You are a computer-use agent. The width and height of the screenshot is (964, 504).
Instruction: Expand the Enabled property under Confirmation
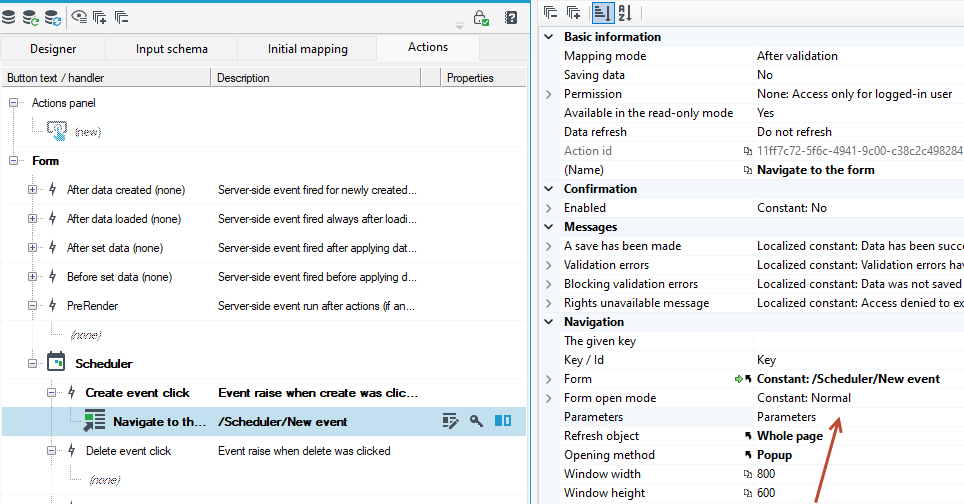pyautogui.click(x=548, y=208)
